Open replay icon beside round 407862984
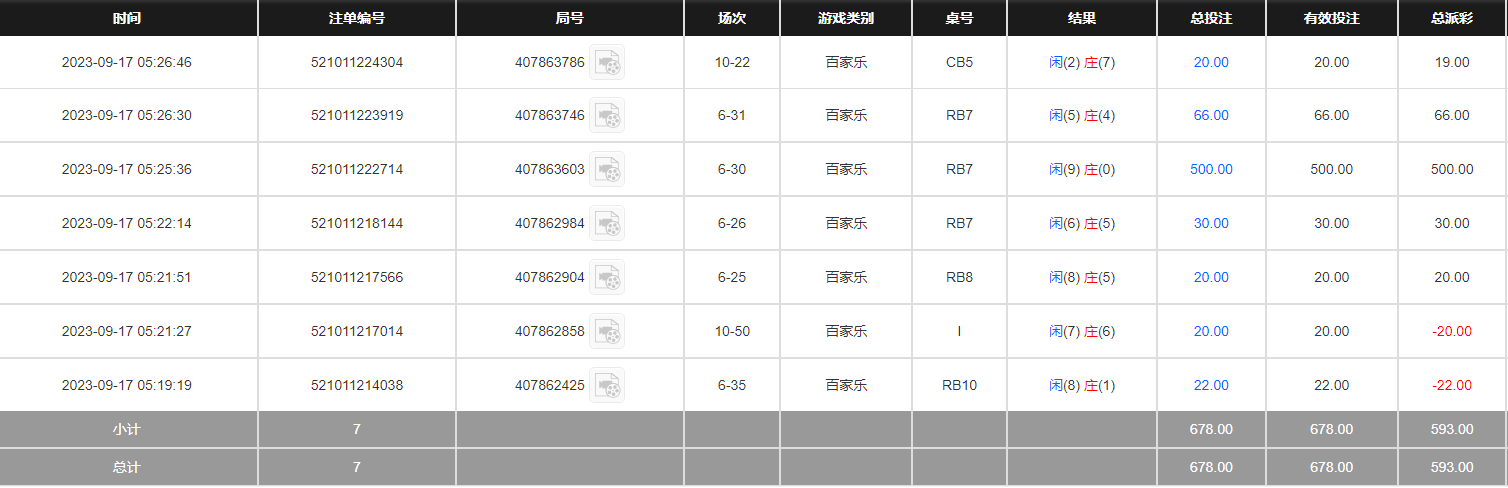The width and height of the screenshot is (1508, 488). click(607, 223)
